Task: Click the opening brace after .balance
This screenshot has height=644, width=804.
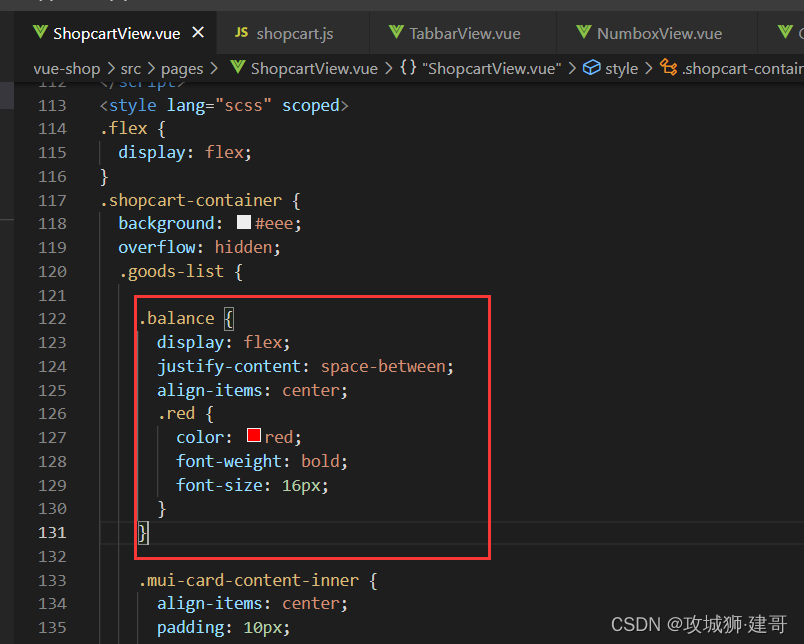Action: point(229,319)
